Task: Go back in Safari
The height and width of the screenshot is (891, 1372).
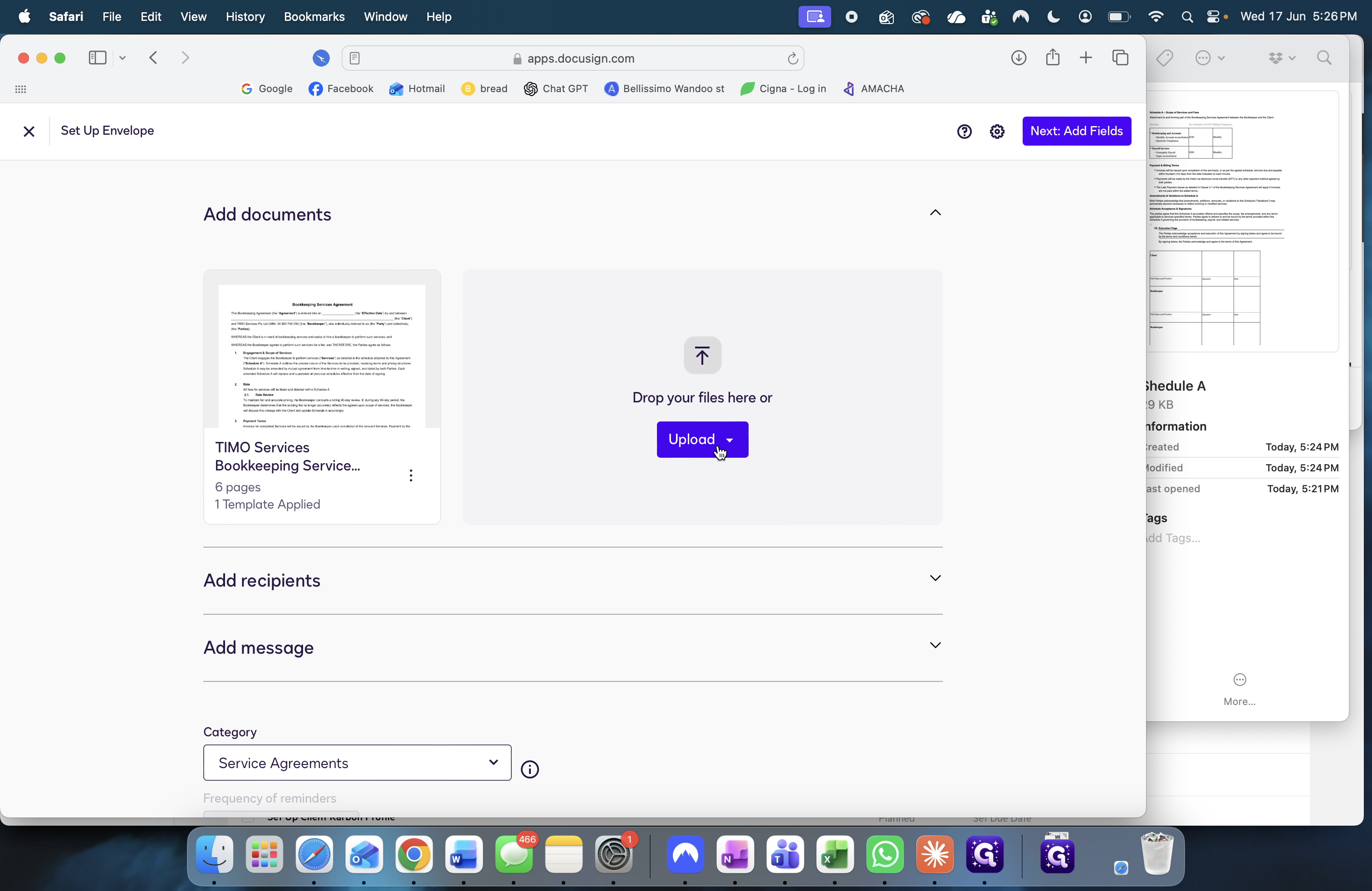Action: click(153, 58)
